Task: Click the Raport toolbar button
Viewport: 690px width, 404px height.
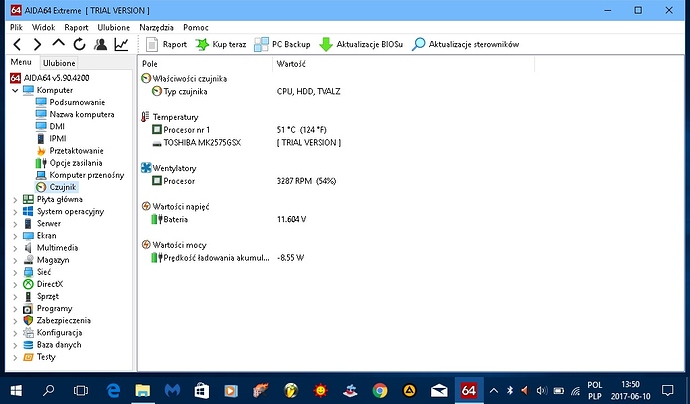Action: 166,44
